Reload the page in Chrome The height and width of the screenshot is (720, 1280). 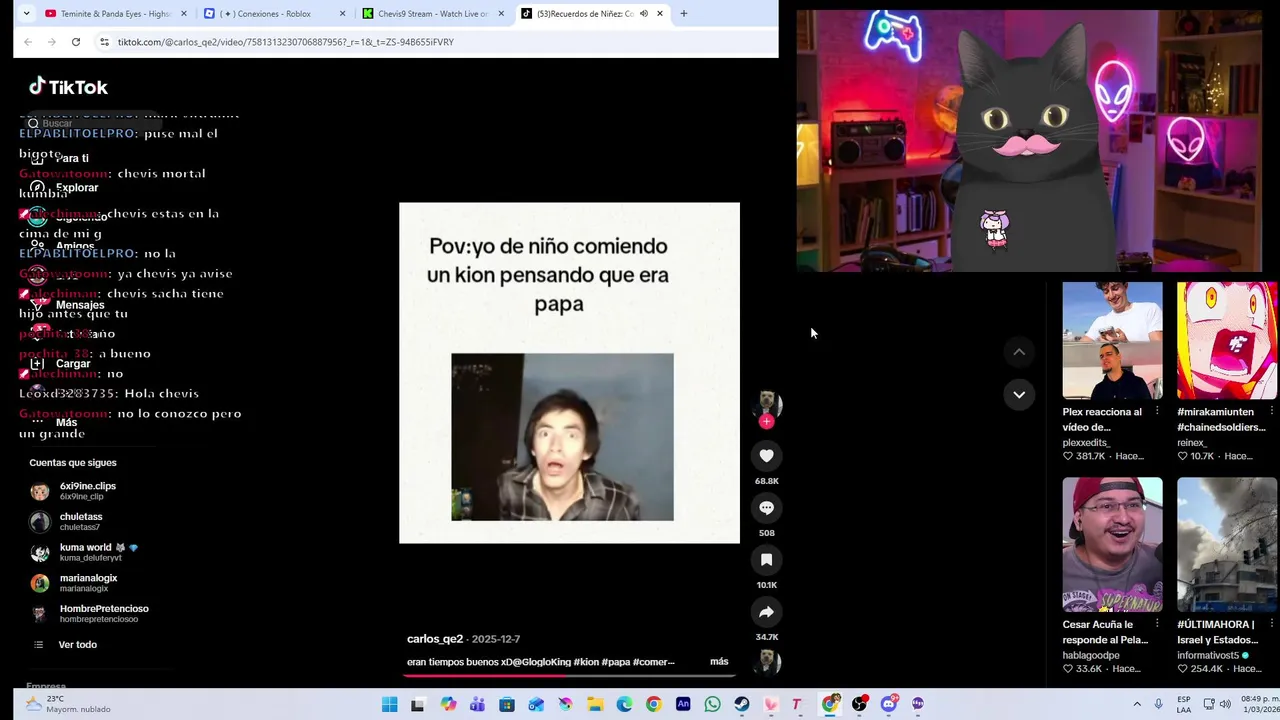tap(76, 42)
